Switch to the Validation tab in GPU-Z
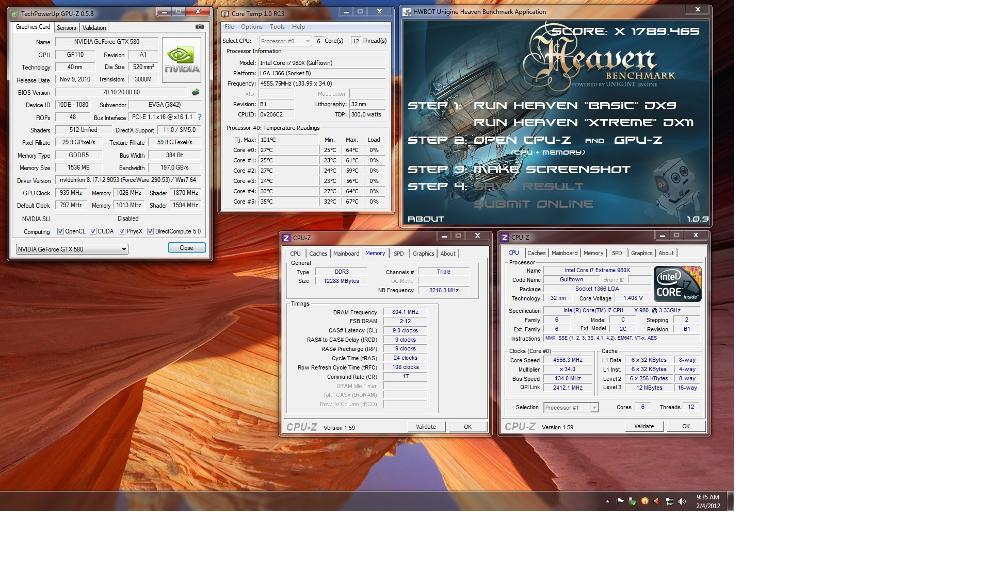Viewport: 1000px width, 571px height. (x=94, y=27)
